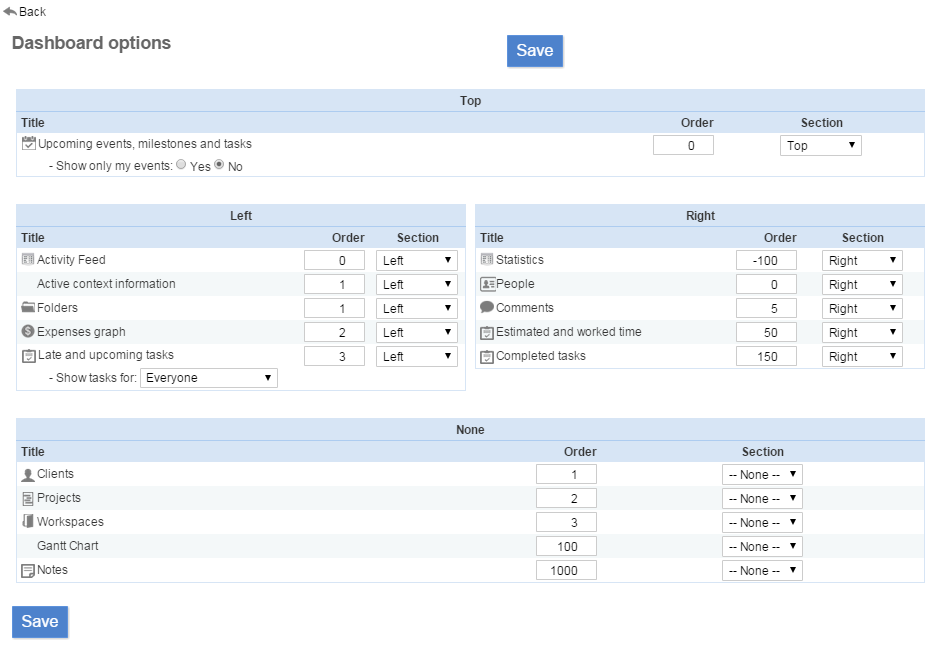Click the bottom Save button
The width and height of the screenshot is (932, 665).
click(x=40, y=621)
